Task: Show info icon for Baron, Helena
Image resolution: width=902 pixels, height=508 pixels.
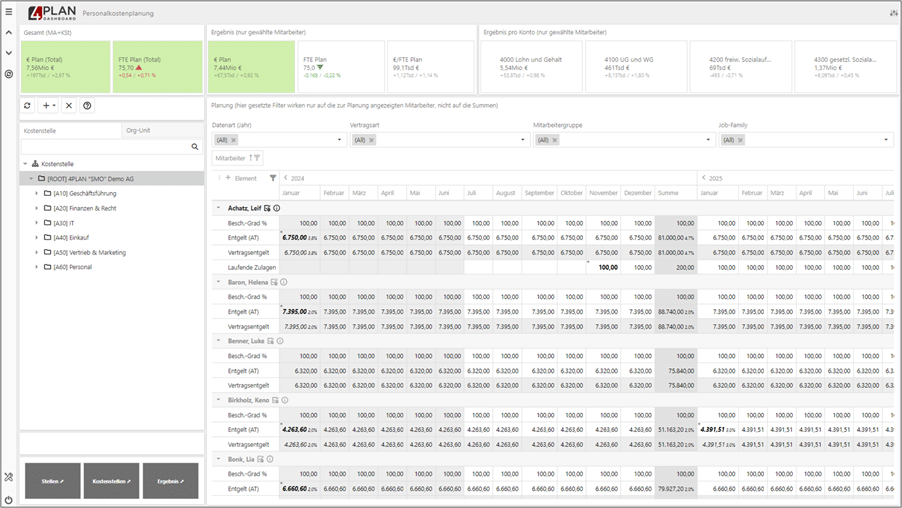Action: (284, 282)
